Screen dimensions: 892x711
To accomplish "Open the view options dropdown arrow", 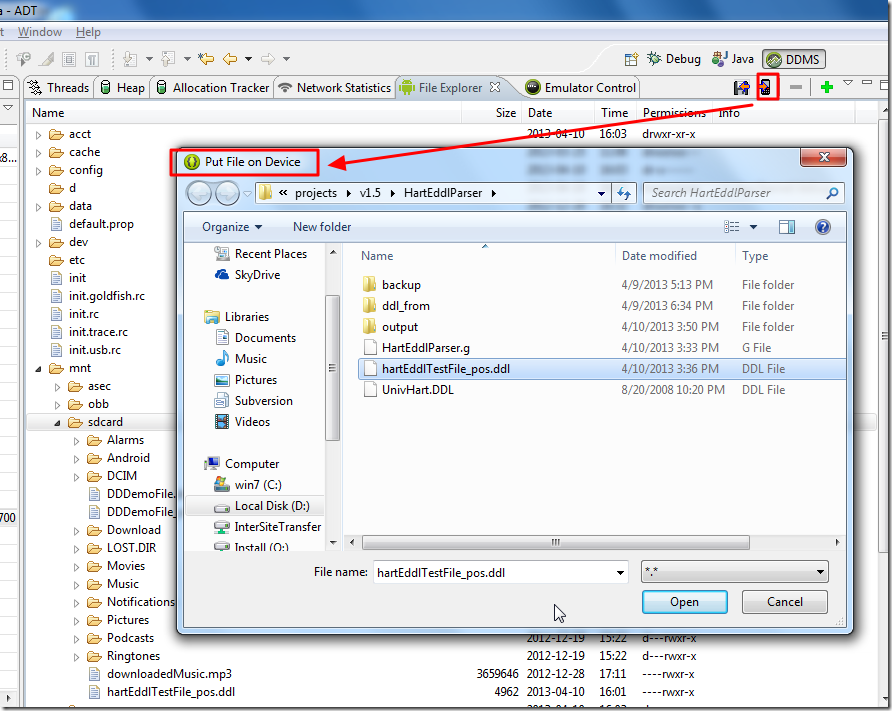I will (753, 227).
